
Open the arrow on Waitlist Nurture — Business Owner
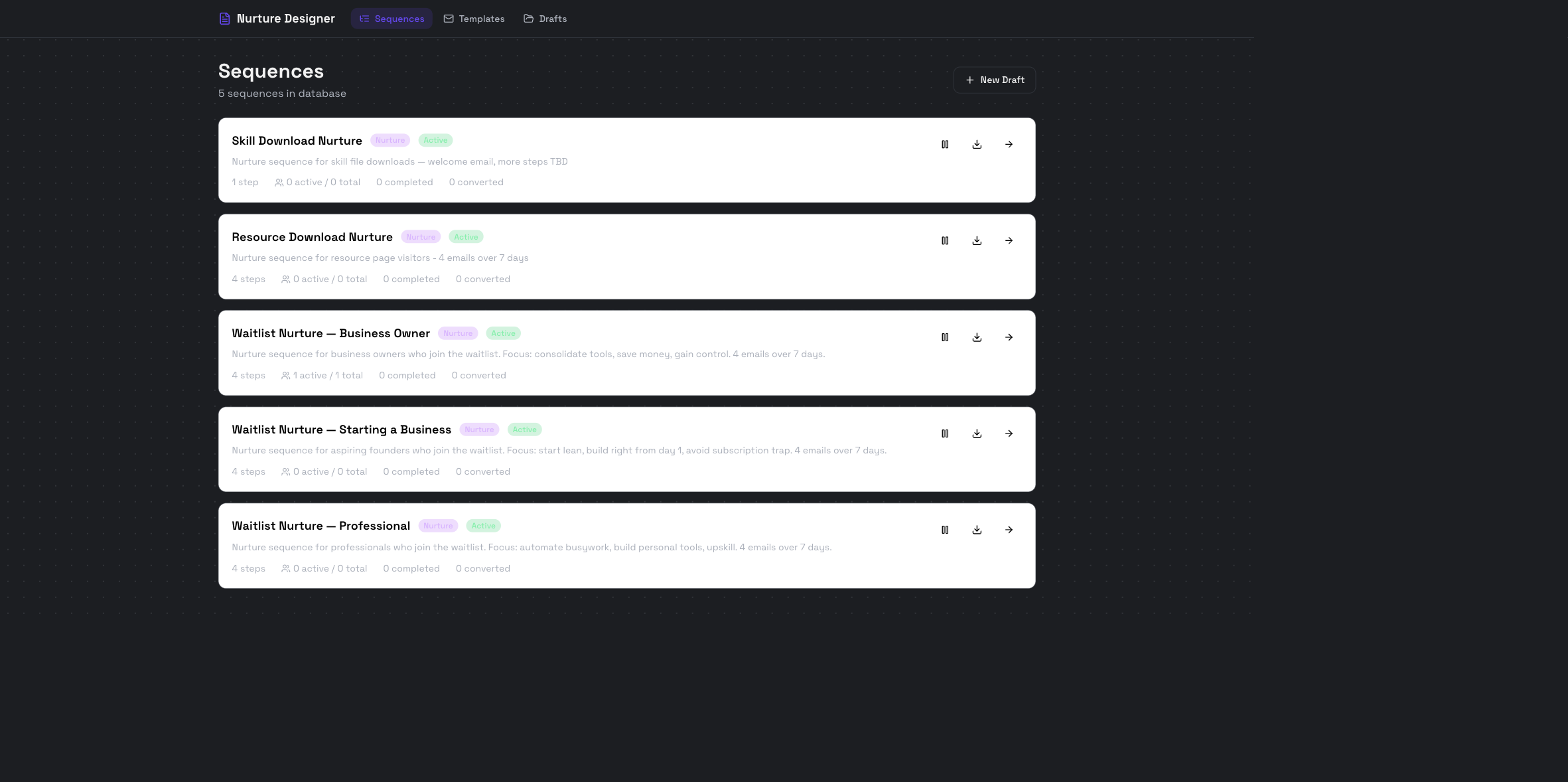pyautogui.click(x=1009, y=337)
